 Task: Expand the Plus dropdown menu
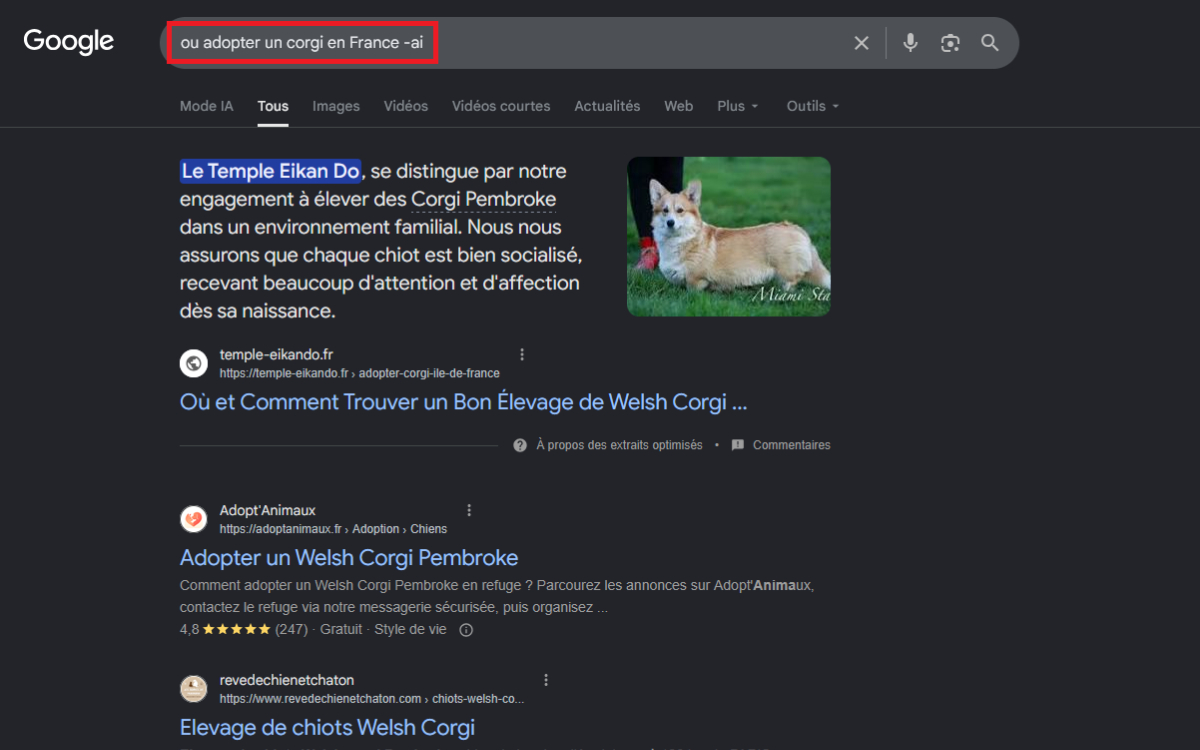(x=738, y=106)
